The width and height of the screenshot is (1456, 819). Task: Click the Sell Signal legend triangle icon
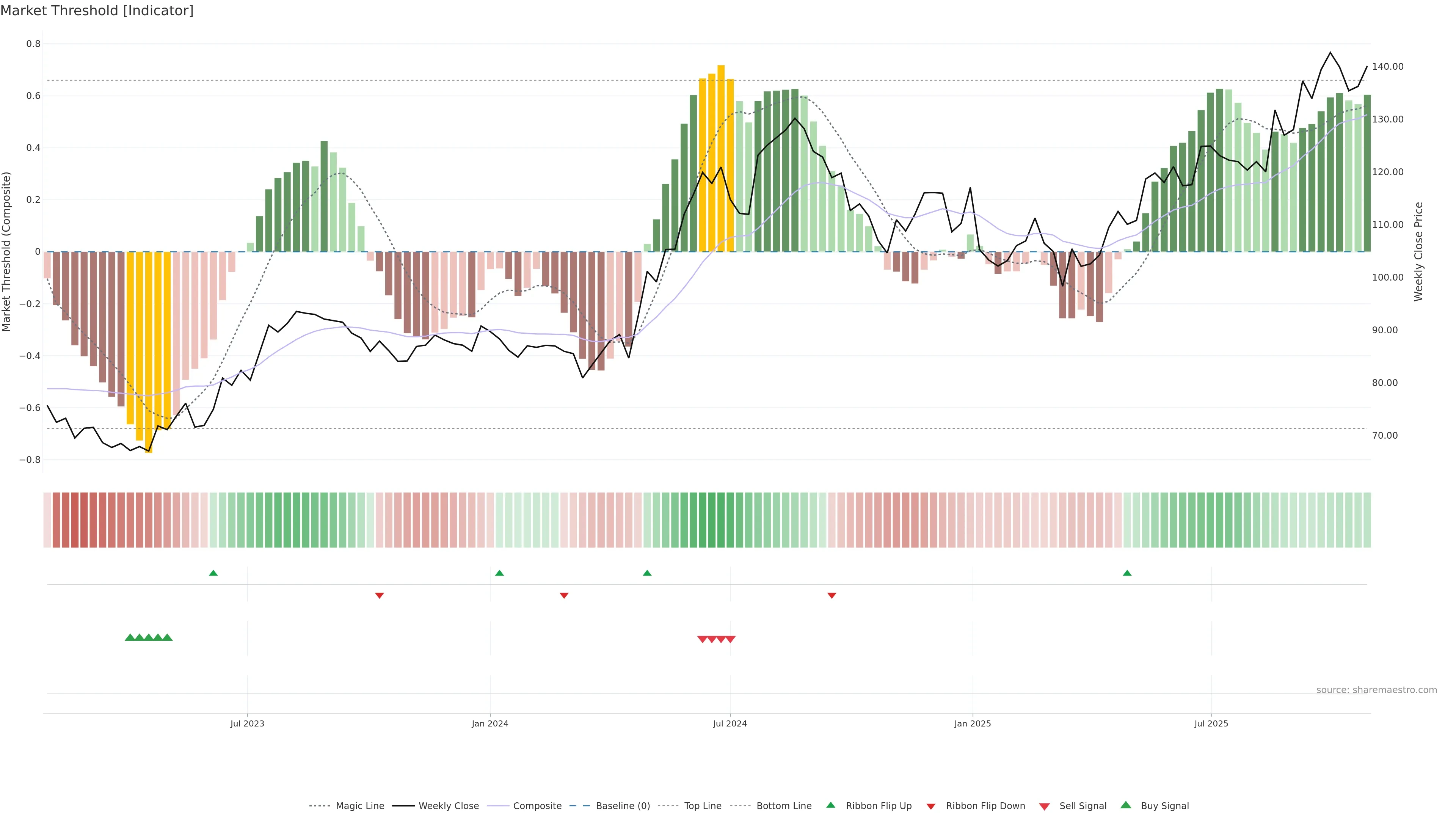[x=1045, y=806]
